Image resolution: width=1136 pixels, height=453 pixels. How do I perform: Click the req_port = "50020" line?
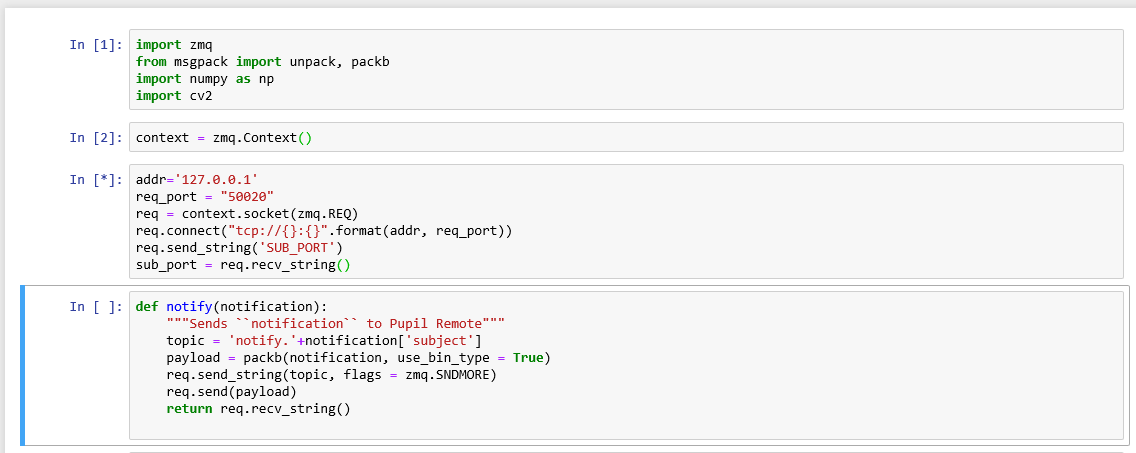204,196
